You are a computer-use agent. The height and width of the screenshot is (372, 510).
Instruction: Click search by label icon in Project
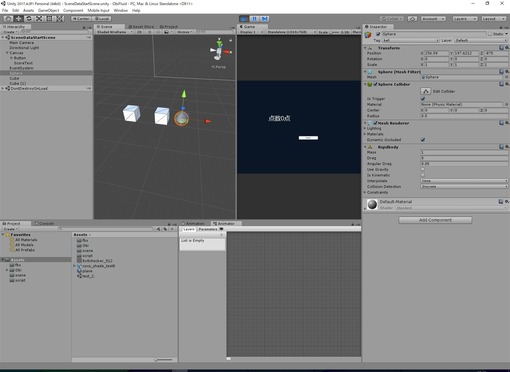165,229
